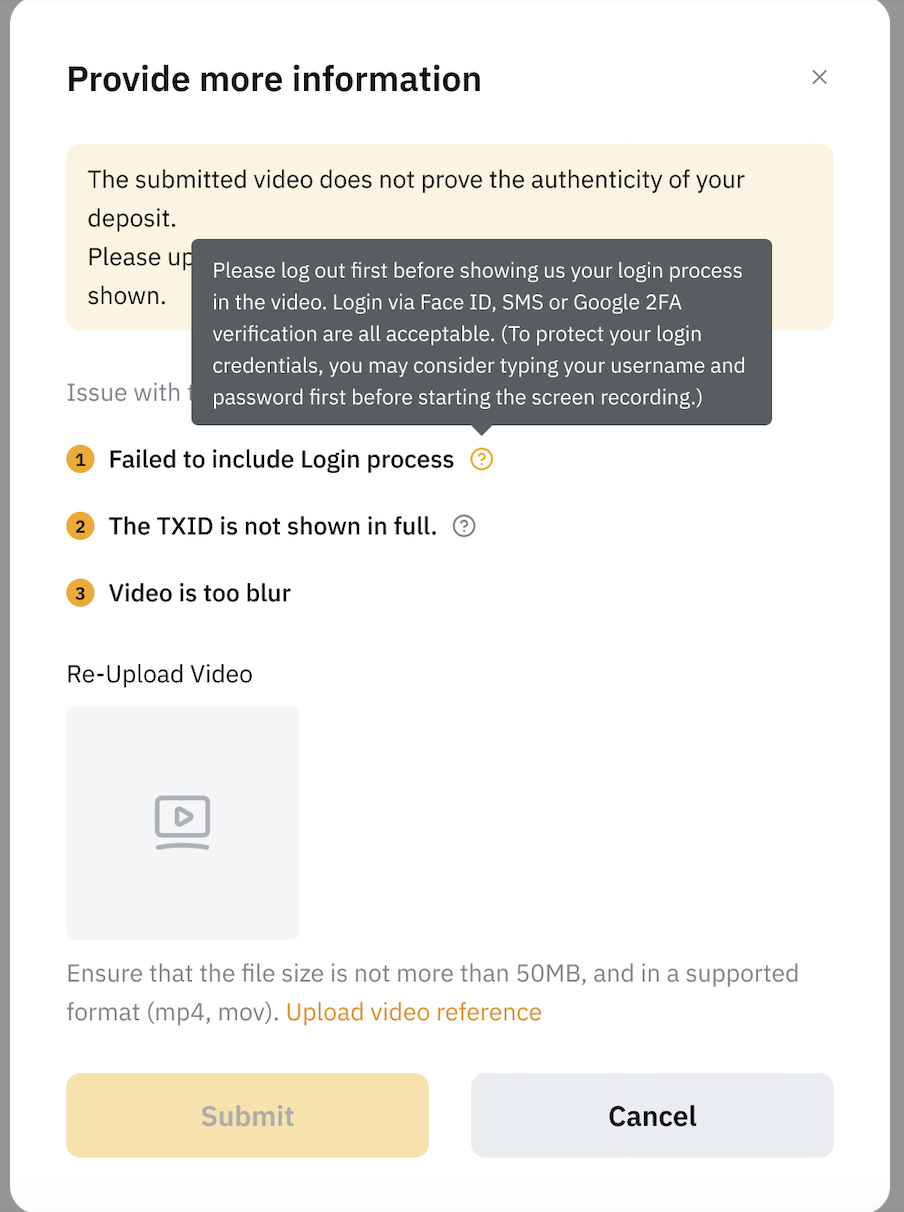This screenshot has width=904, height=1212.
Task: Click the 50MB file size hint text
Action: click(432, 974)
